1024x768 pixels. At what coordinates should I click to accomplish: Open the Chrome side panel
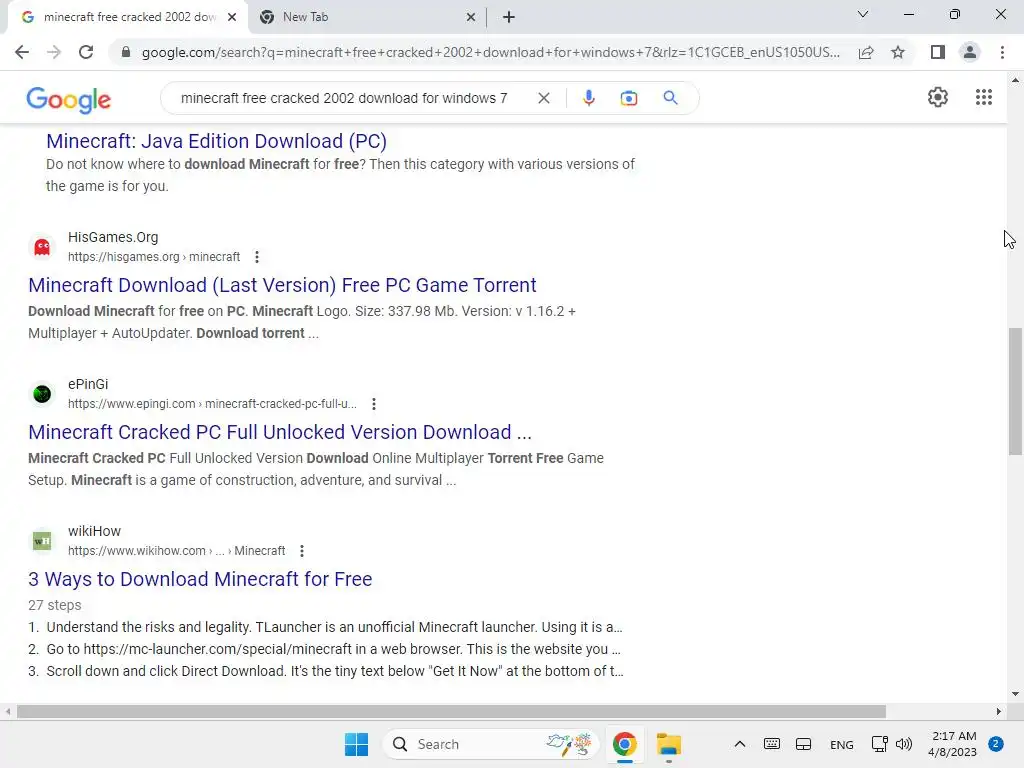[938, 52]
